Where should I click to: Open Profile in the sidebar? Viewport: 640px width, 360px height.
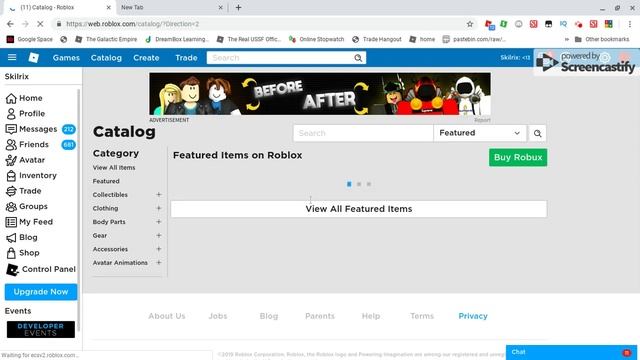pos(25,113)
